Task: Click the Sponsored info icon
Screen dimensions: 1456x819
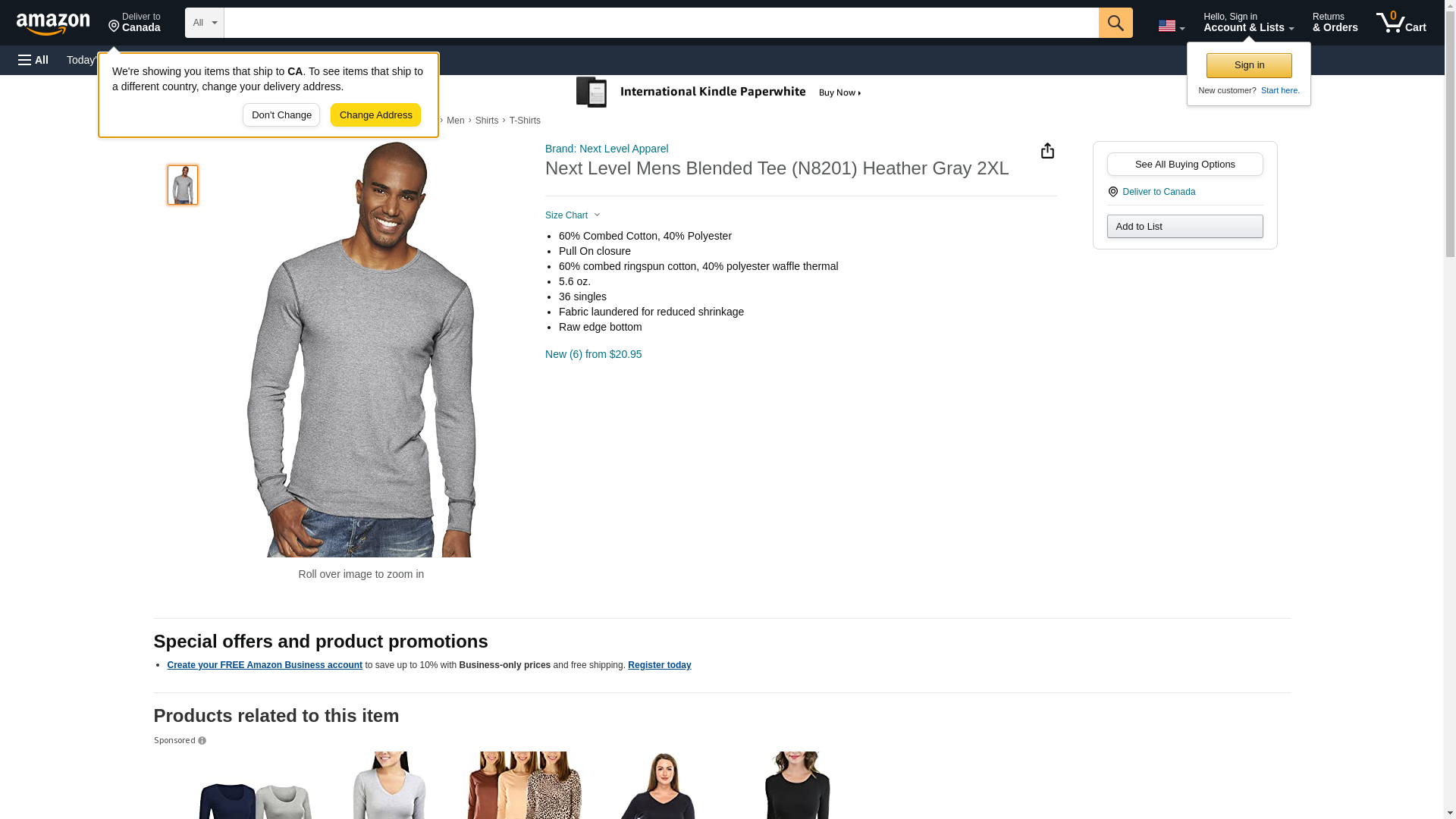Action: pyautogui.click(x=202, y=741)
